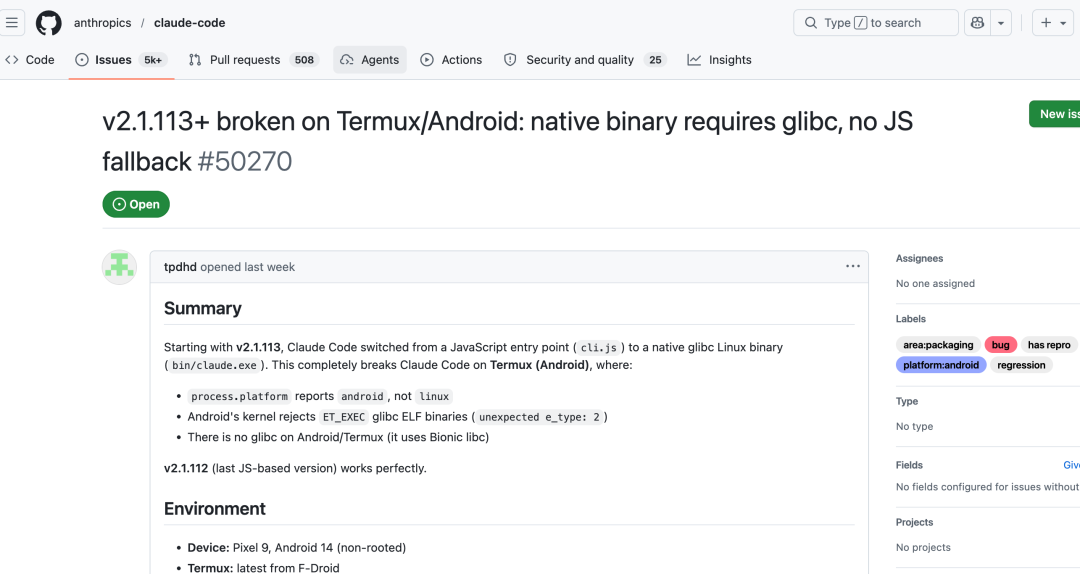Select the platform:android label
1080x574 pixels.
coord(941,365)
